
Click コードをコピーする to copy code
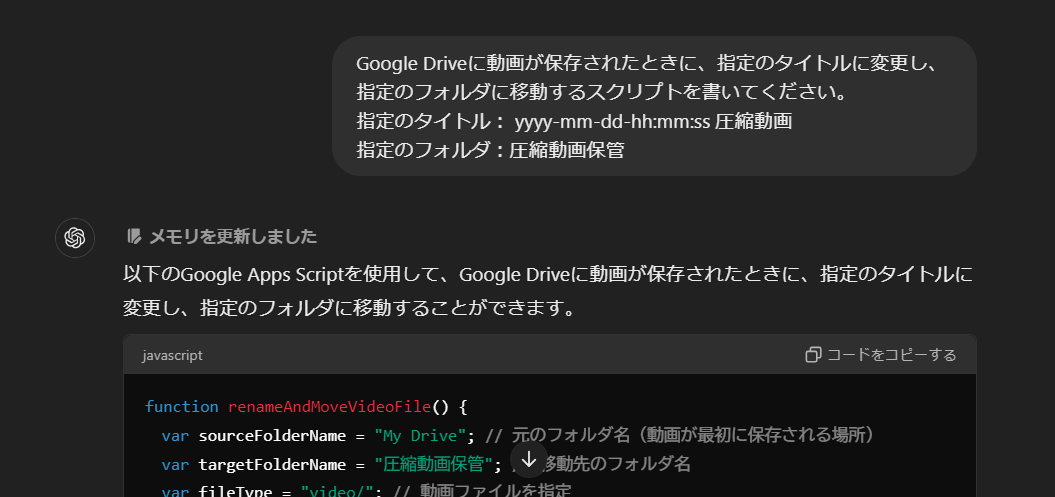[881, 355]
